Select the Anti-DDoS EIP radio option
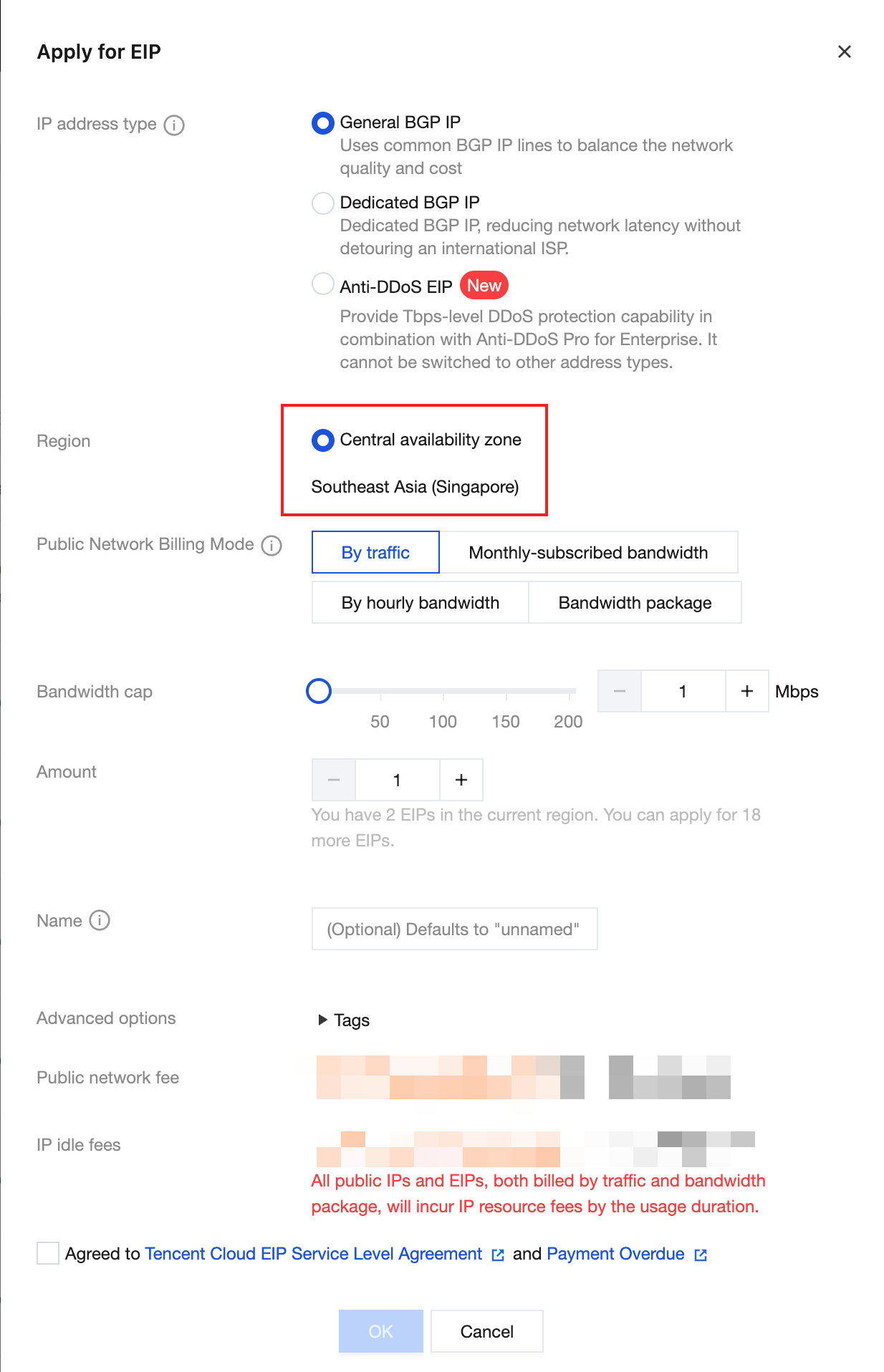 pos(323,284)
